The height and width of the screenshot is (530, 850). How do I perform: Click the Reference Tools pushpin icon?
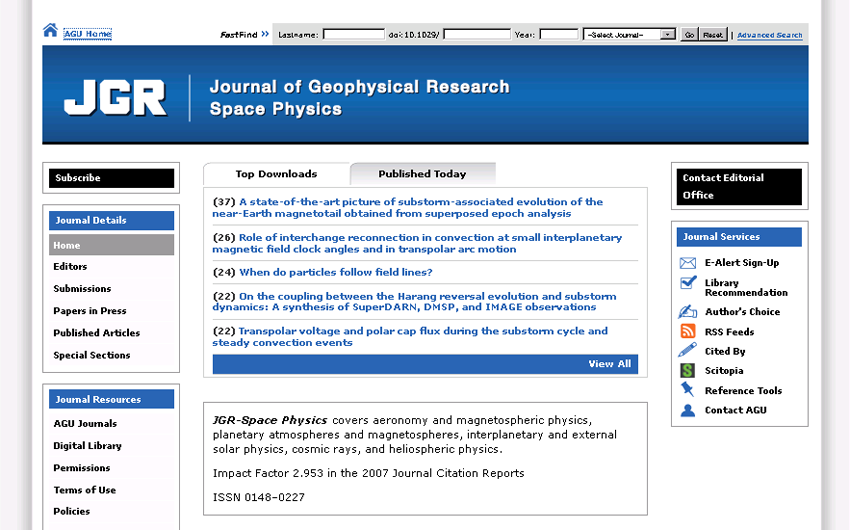pyautogui.click(x=687, y=390)
